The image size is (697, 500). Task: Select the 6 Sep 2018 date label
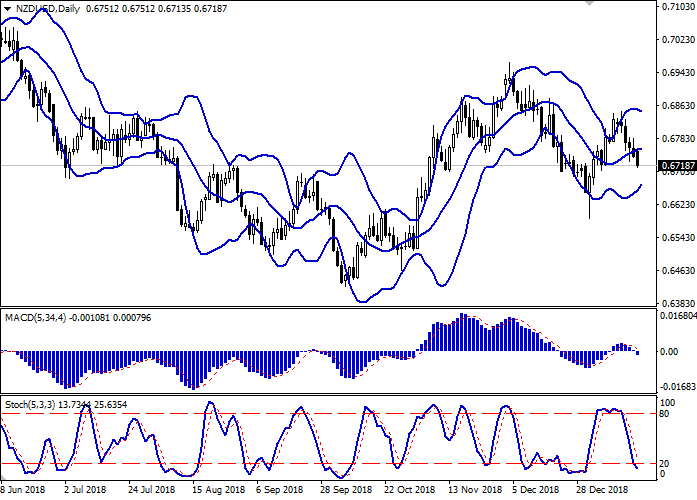[x=279, y=491]
